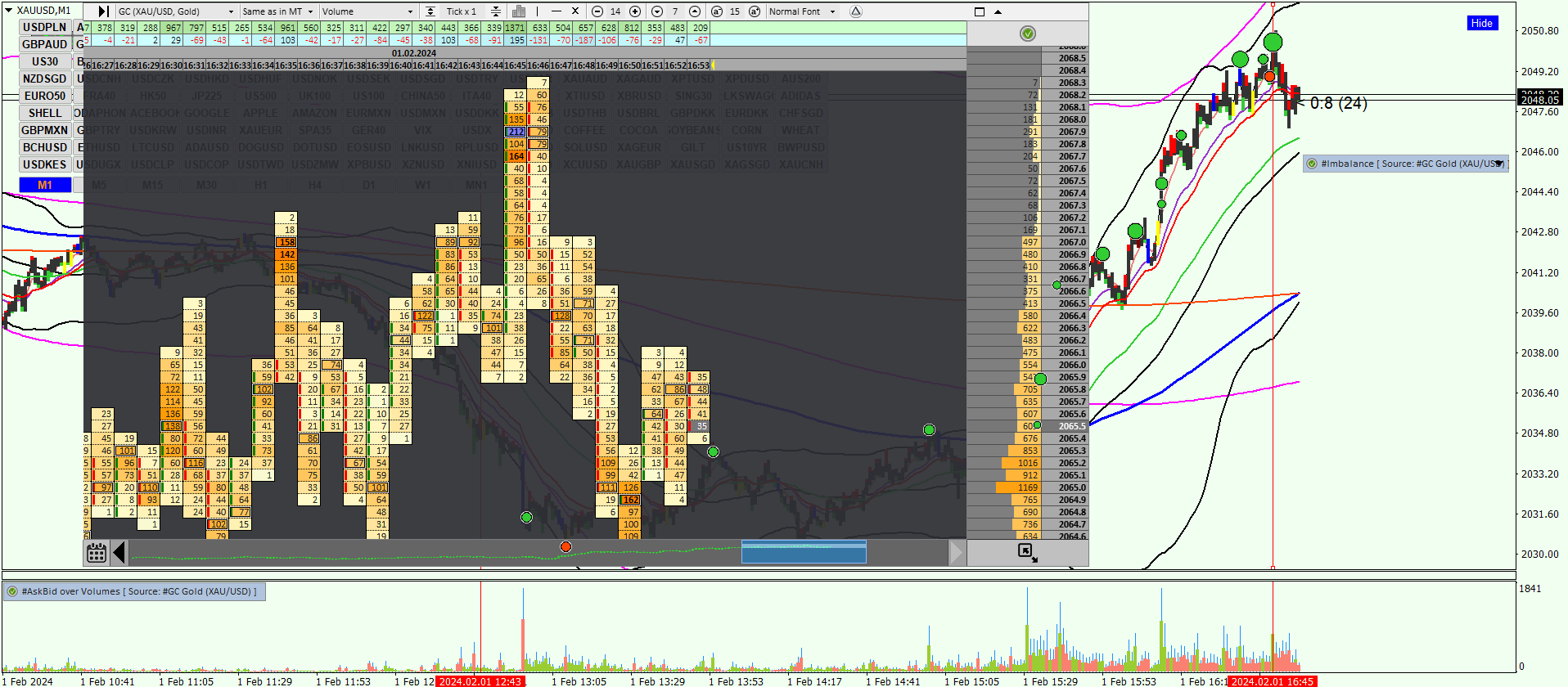Viewport: 1568px width, 687px height.
Task: Click the 16:45 time column header
Action: click(x=516, y=65)
